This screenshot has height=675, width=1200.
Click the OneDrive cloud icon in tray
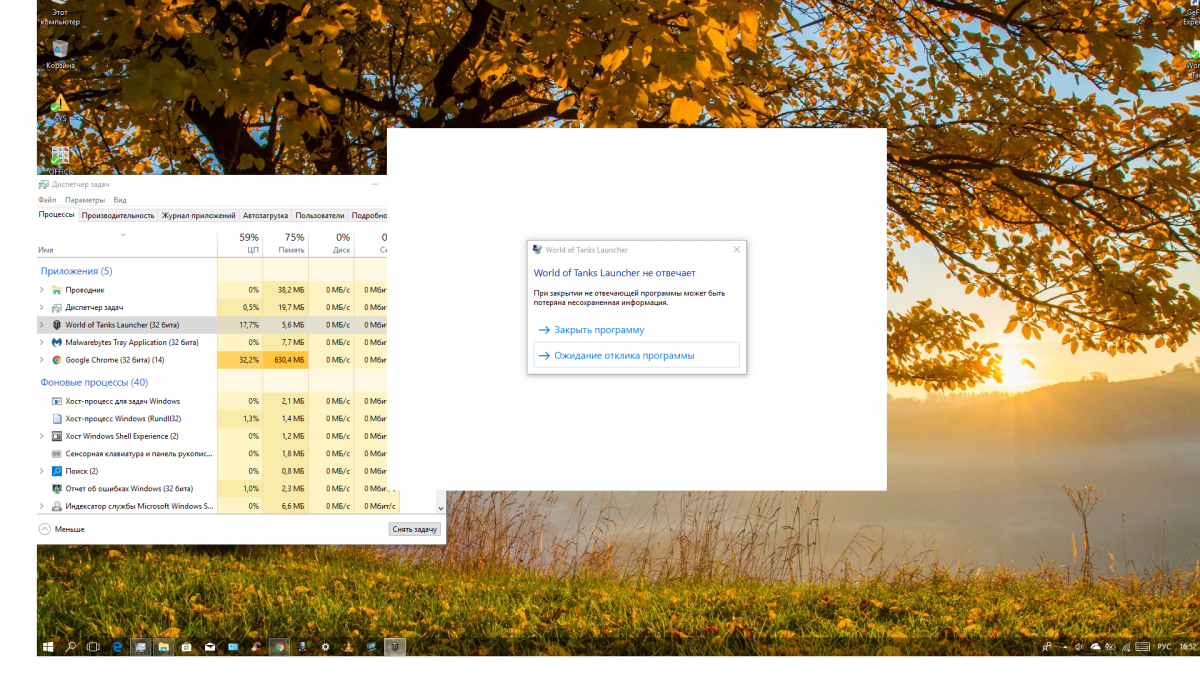tap(1095, 647)
